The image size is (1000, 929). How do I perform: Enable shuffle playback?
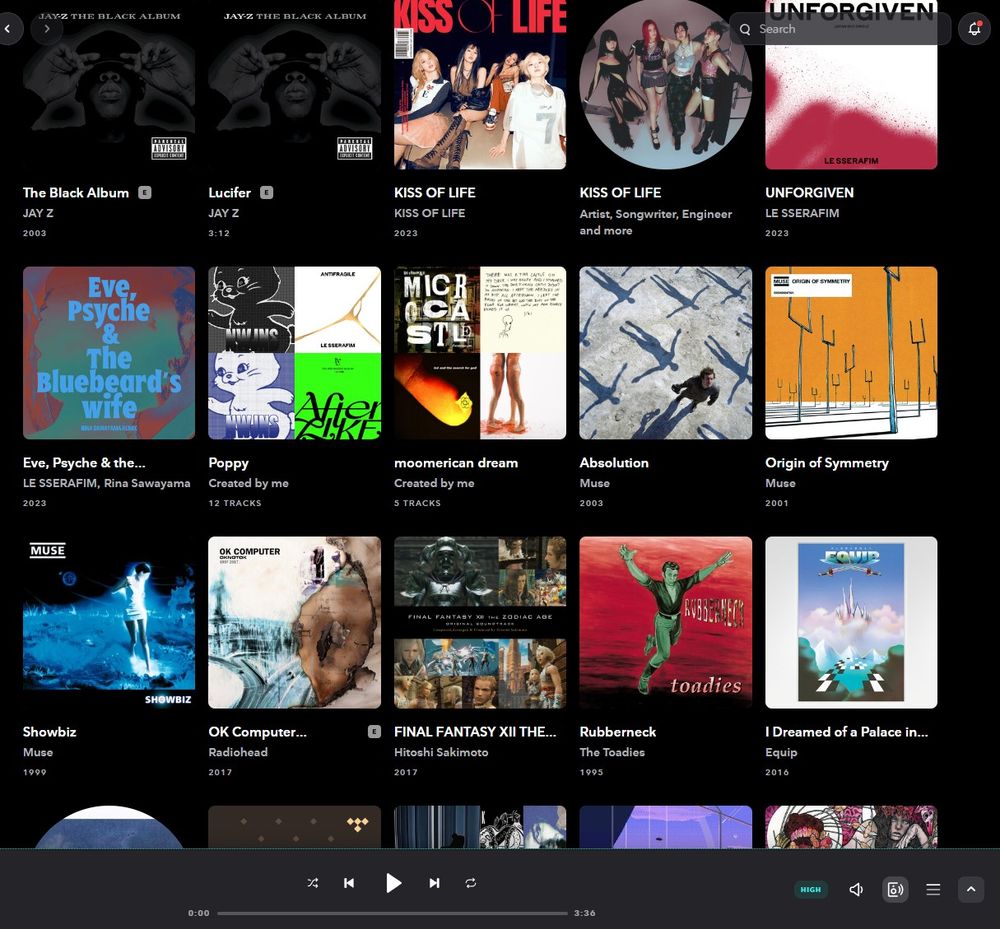click(312, 883)
